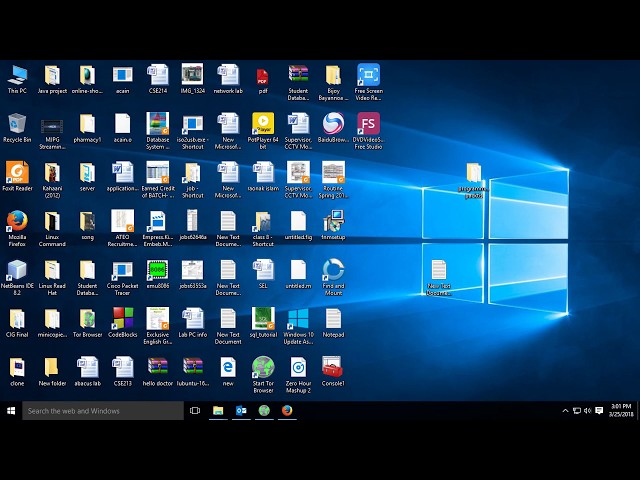Screen dimensions: 640x480
Task: Open Cisco Packet Tracer shortcut
Action: [x=122, y=270]
